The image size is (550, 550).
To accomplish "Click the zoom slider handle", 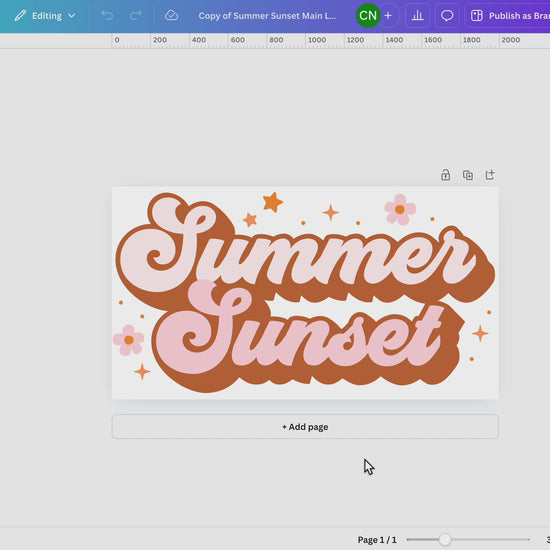I will click(445, 539).
